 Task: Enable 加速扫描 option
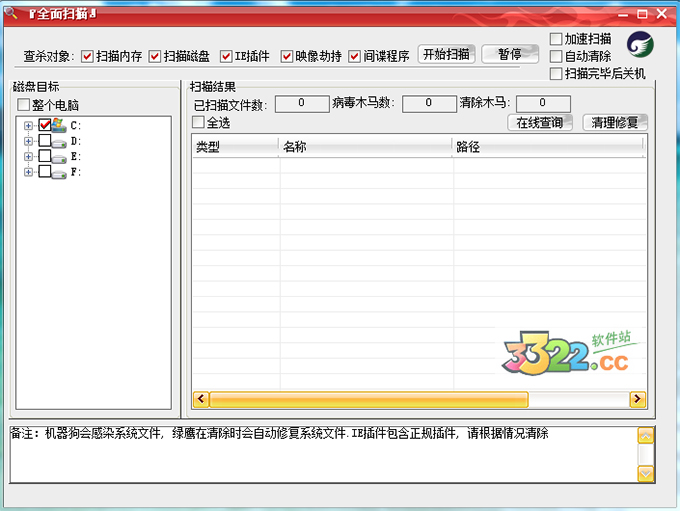(556, 39)
